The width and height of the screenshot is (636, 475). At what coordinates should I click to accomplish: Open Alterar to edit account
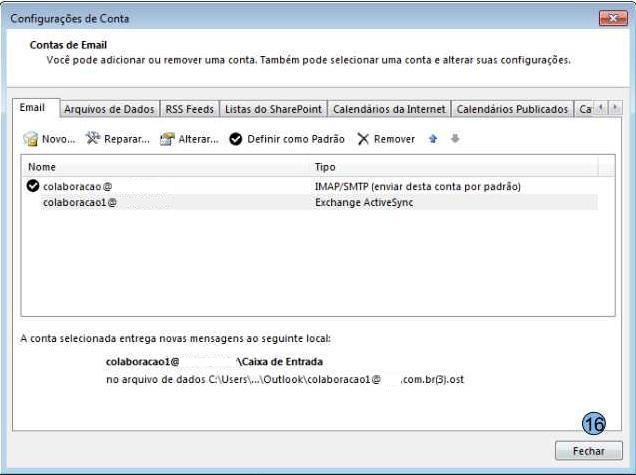coord(189,139)
